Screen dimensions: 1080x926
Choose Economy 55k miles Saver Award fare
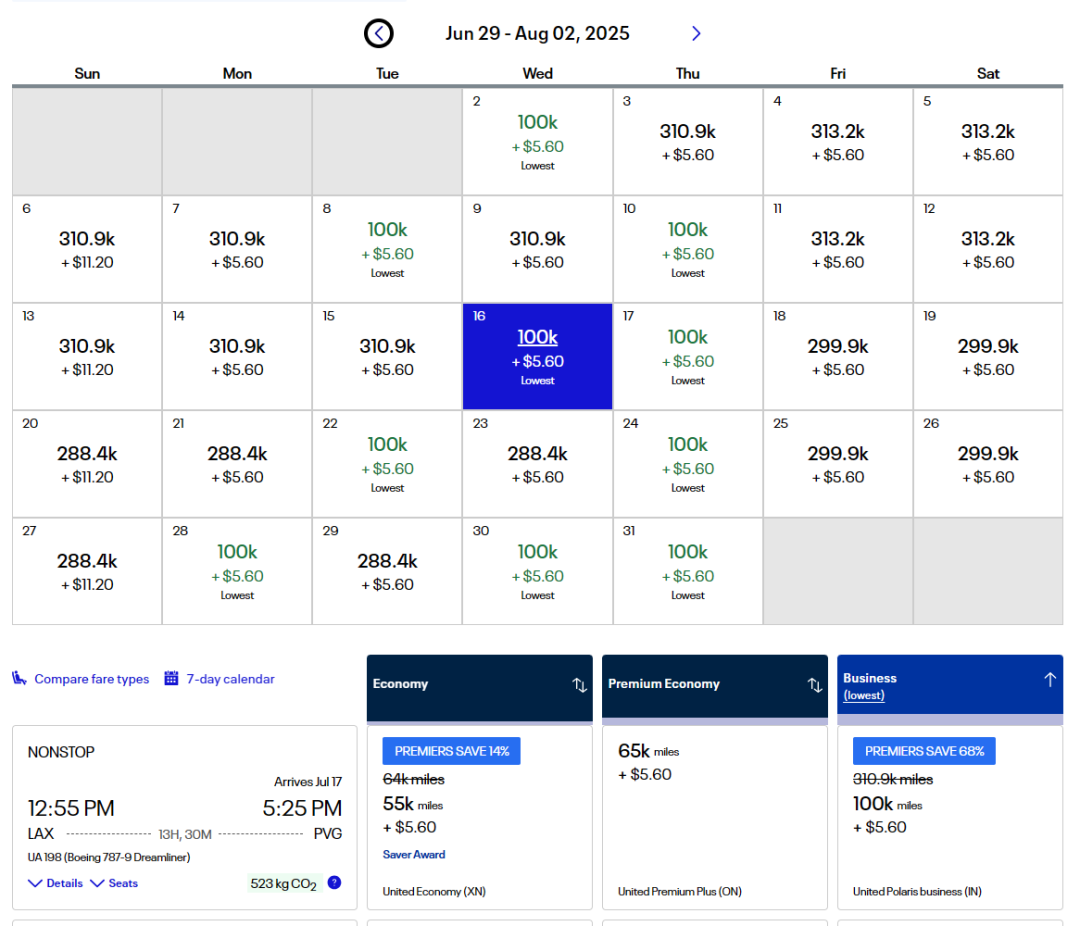coord(479,815)
